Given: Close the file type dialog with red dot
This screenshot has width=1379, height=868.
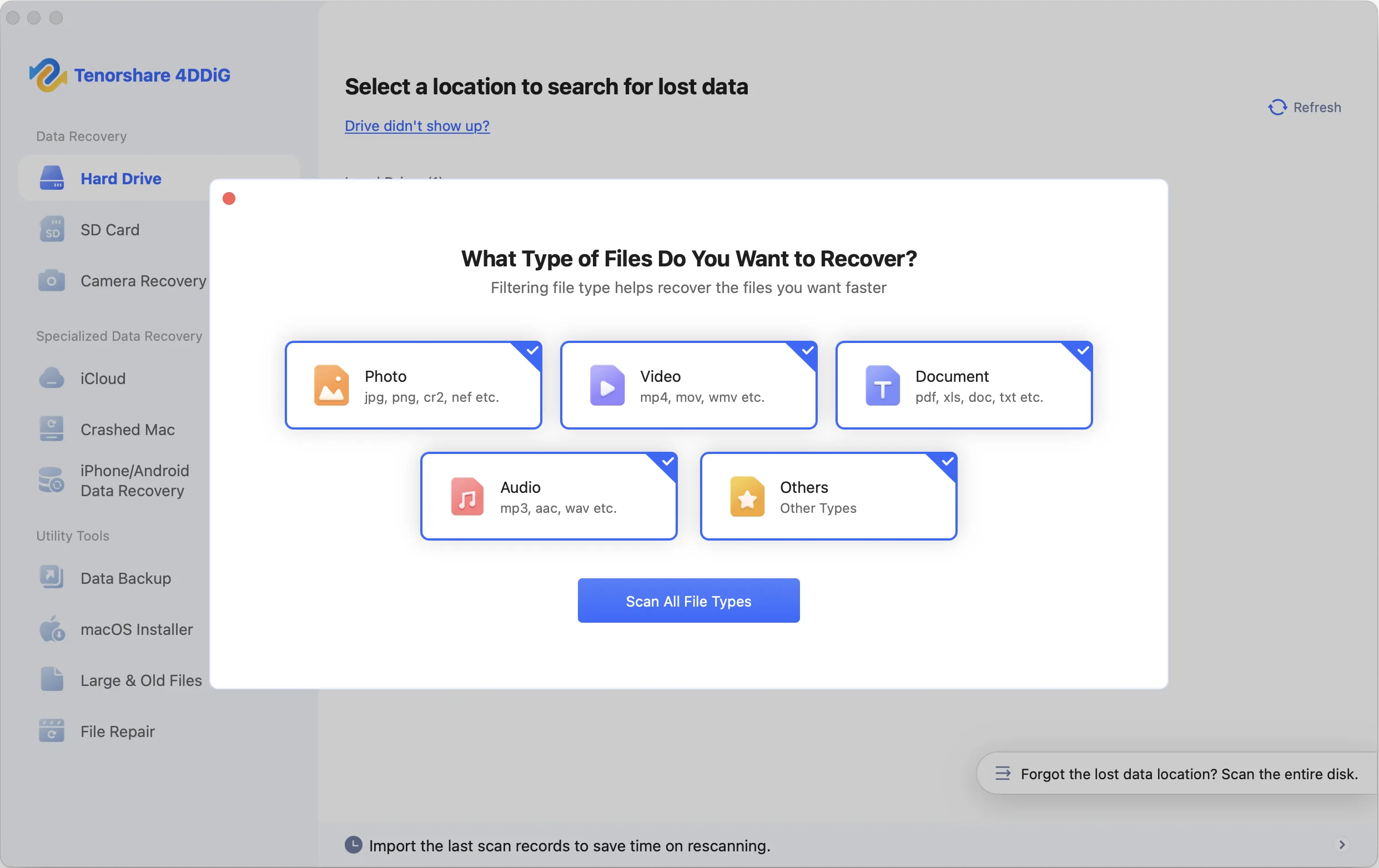Looking at the screenshot, I should (229, 199).
